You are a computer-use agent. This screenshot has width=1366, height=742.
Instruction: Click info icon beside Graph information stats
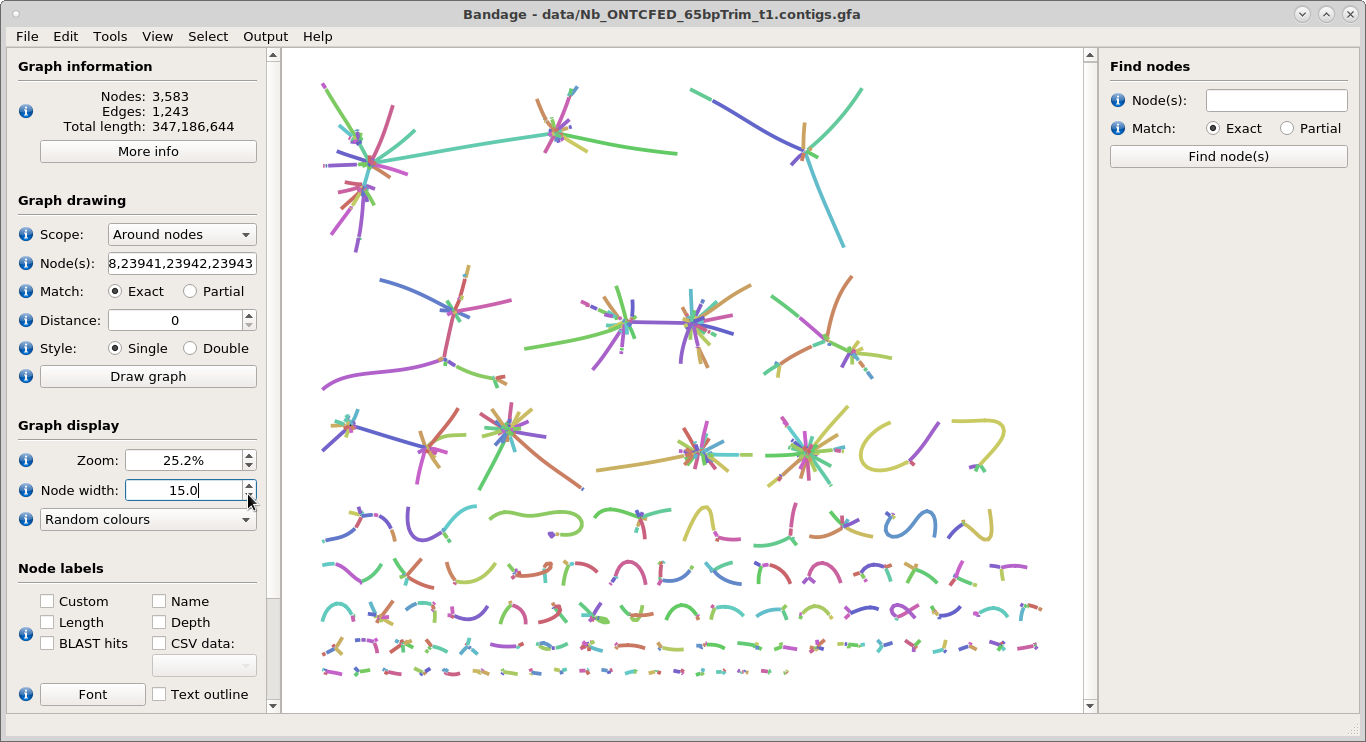[26, 111]
